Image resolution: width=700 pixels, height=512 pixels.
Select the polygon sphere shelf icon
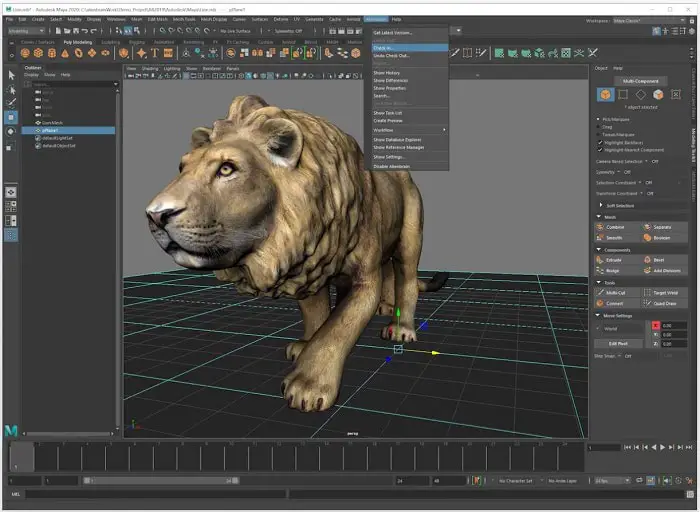coord(25,53)
